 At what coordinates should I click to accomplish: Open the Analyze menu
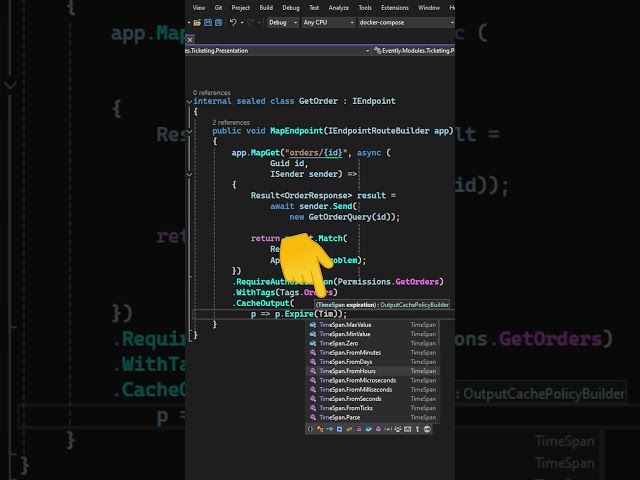pyautogui.click(x=339, y=8)
